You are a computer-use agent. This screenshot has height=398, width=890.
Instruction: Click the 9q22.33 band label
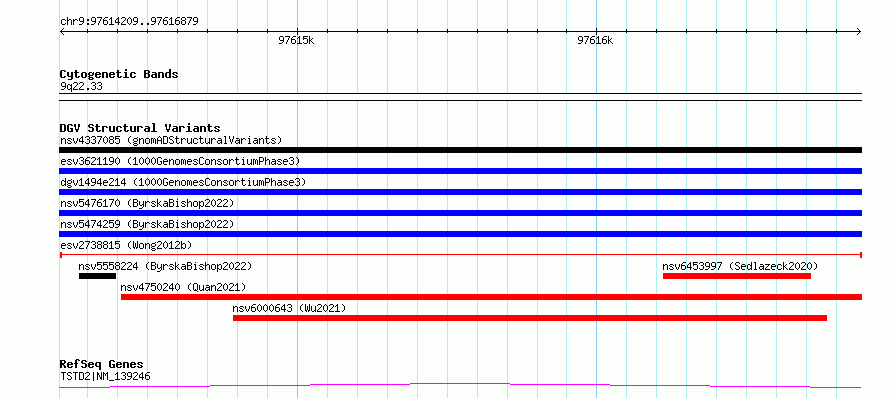click(x=81, y=86)
